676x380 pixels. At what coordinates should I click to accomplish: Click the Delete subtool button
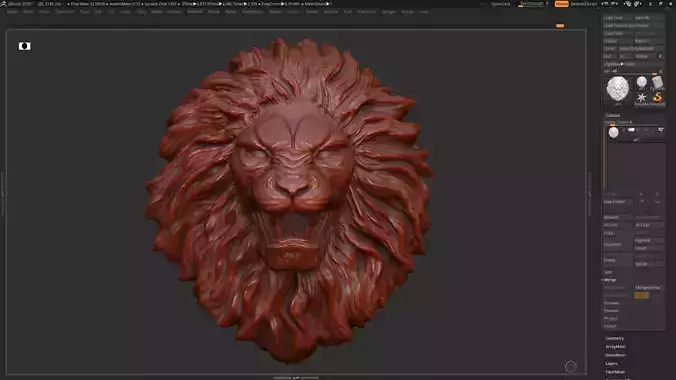(618, 260)
